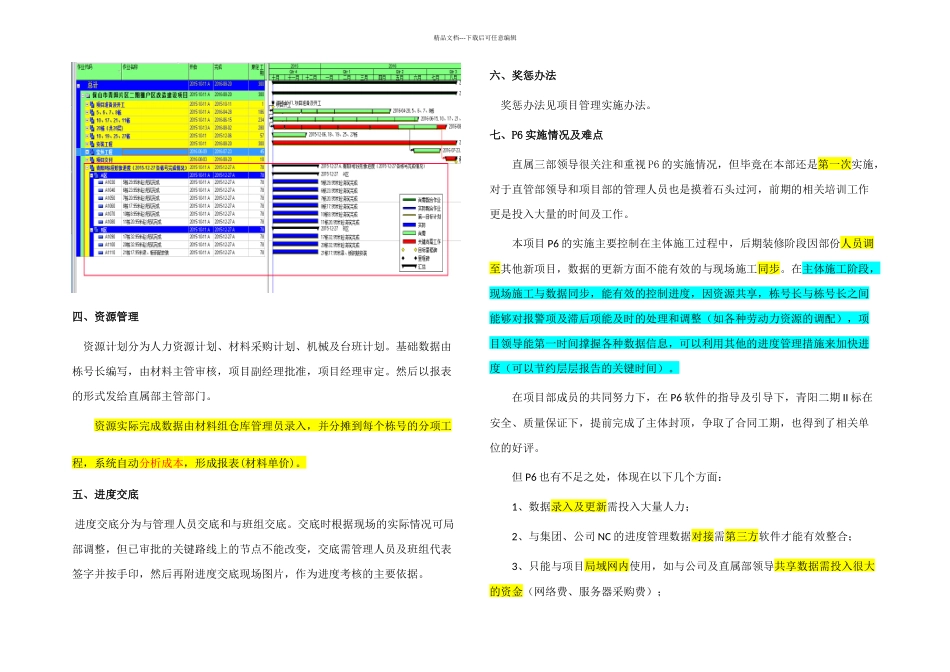Click the heading "六、奖惩办法"
950x672 pixels.
coord(523,75)
